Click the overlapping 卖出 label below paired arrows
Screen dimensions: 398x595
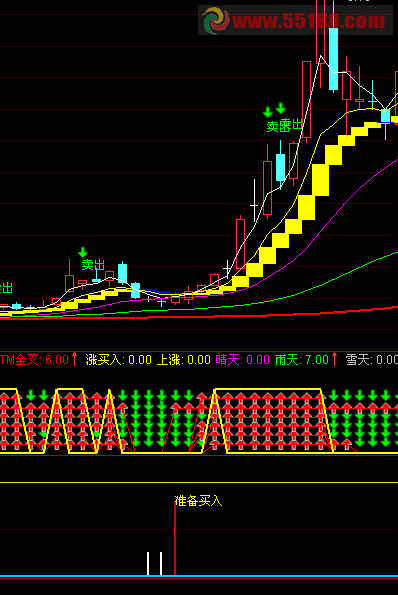285,126
